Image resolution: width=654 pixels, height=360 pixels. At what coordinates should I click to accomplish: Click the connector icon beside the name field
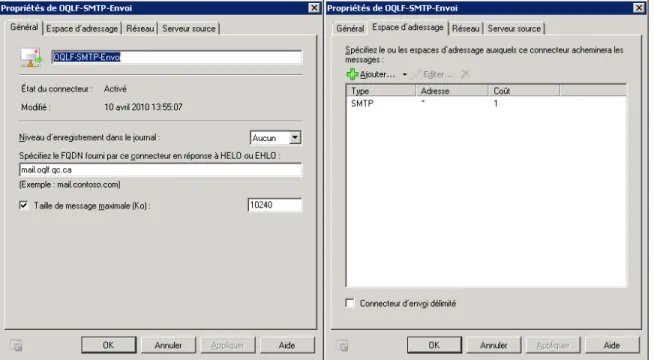coord(32,58)
